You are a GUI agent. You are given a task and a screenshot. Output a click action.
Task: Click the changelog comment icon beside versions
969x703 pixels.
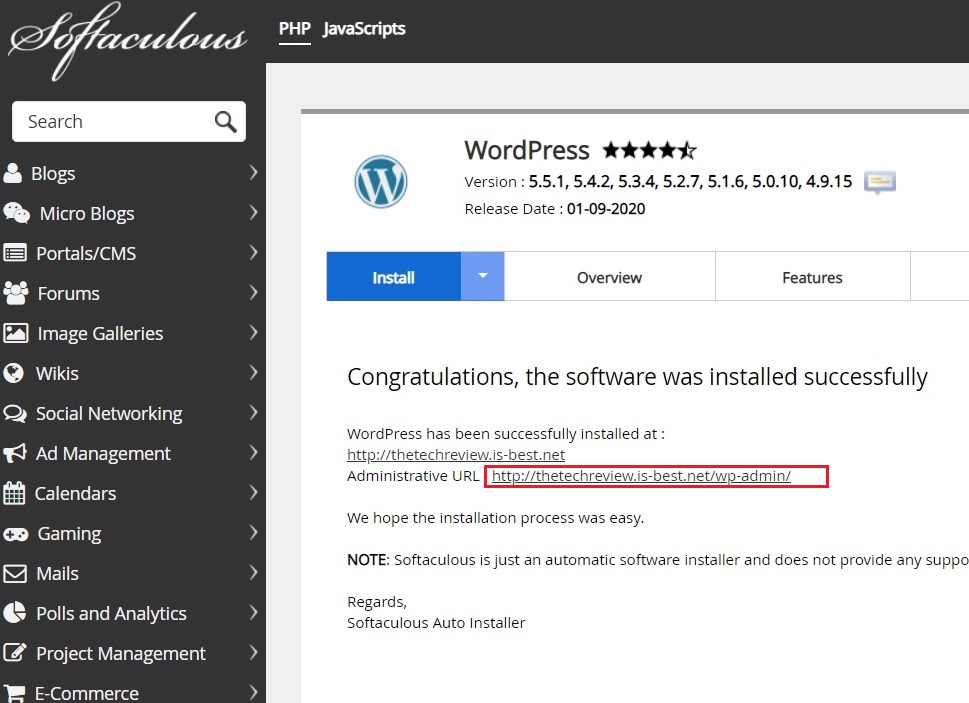coord(880,182)
